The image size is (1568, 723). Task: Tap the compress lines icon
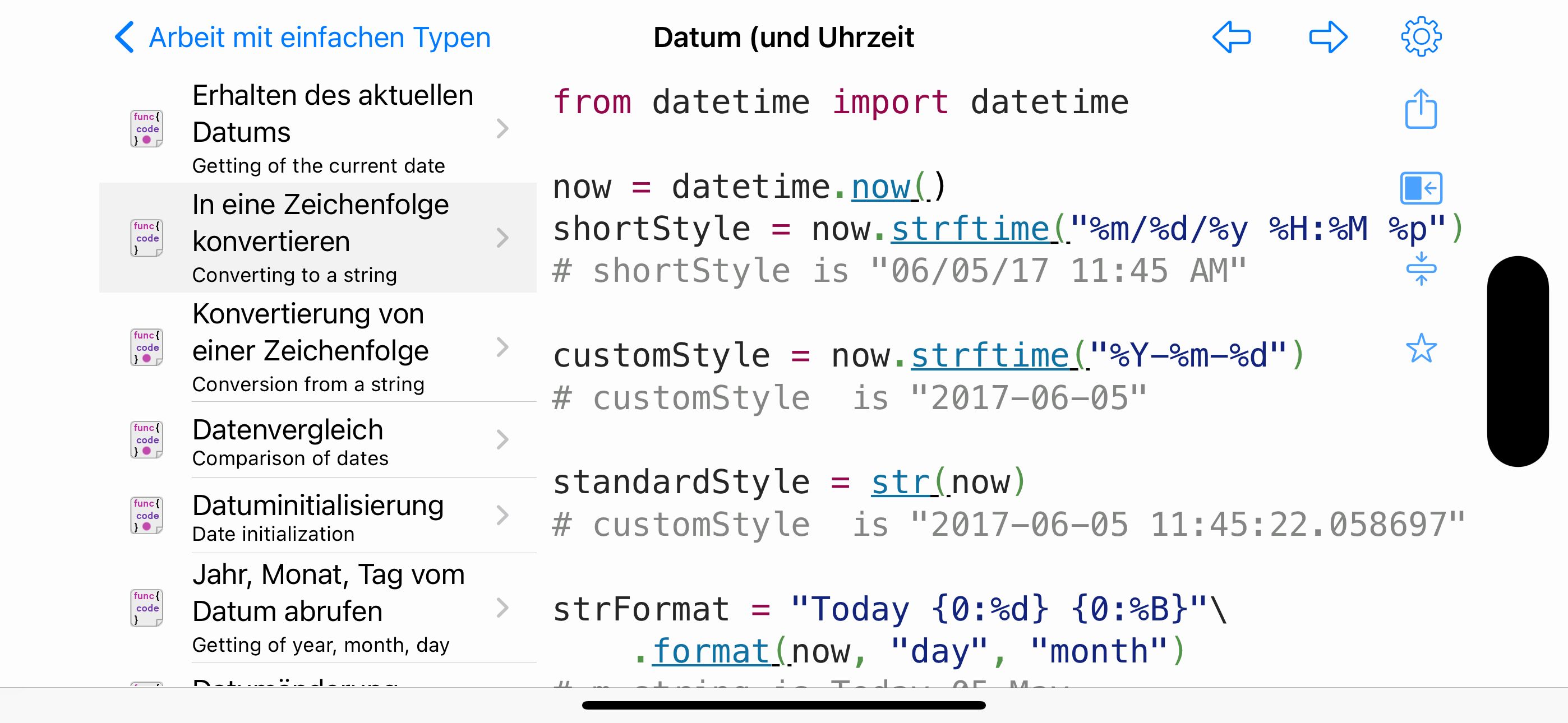[x=1421, y=268]
